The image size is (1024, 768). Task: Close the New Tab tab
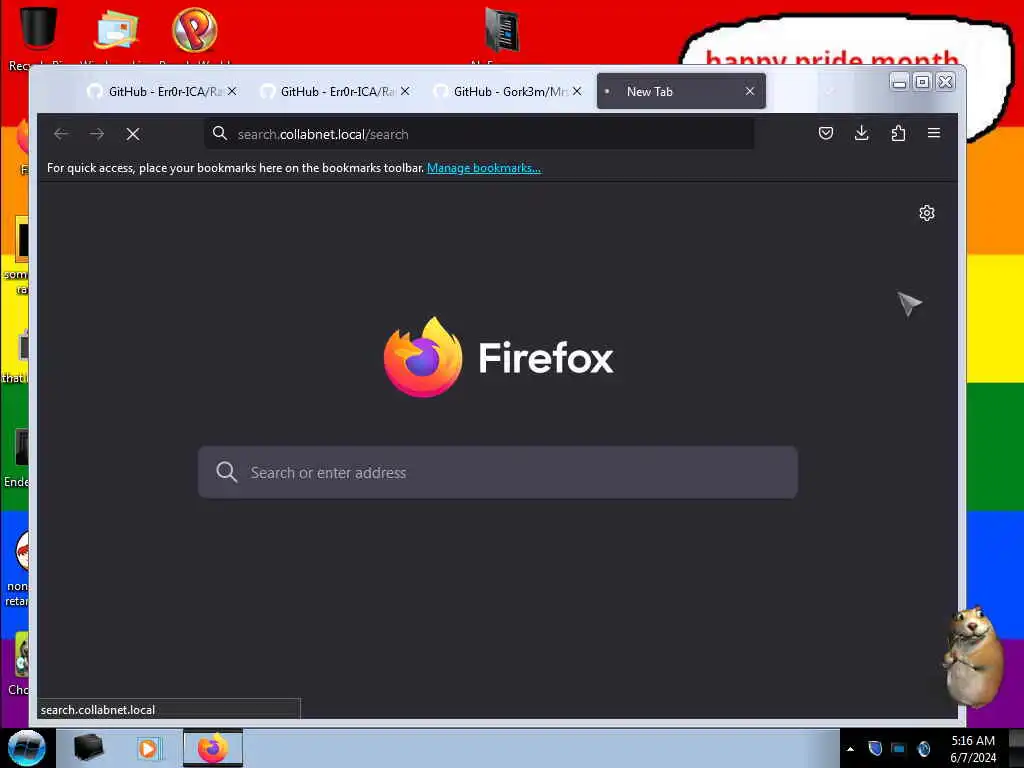[x=750, y=91]
